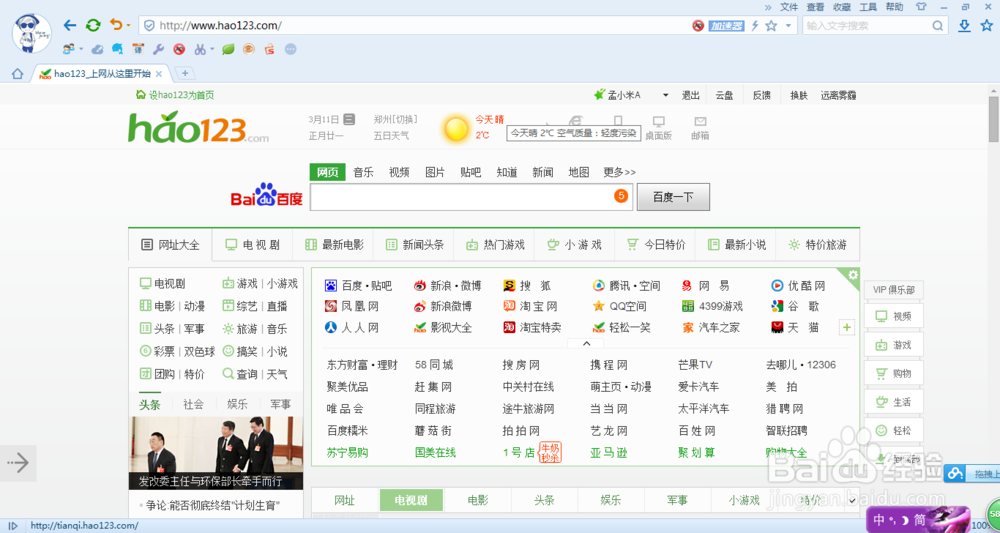The height and width of the screenshot is (533, 1000).
Task: Select the 音乐 search category
Action: tap(364, 172)
